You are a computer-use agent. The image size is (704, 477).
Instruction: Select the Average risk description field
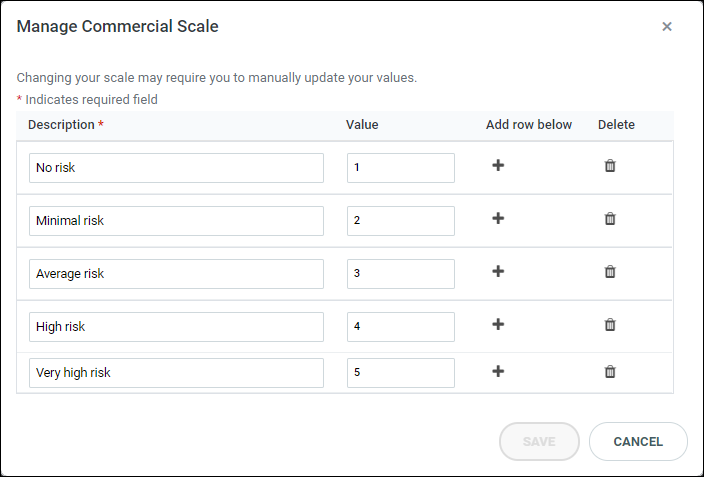coord(176,274)
